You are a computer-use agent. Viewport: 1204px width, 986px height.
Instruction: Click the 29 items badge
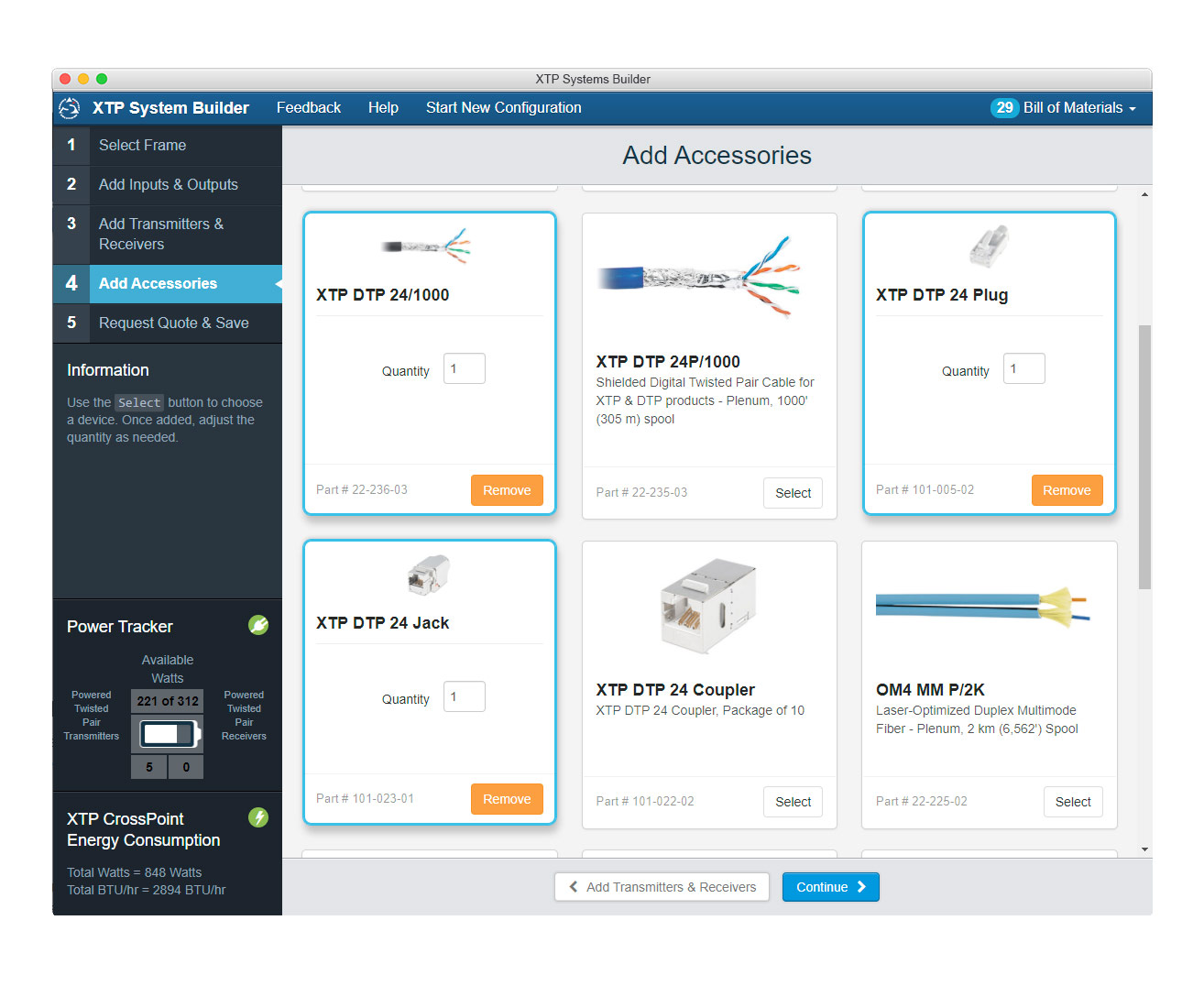tap(1004, 108)
